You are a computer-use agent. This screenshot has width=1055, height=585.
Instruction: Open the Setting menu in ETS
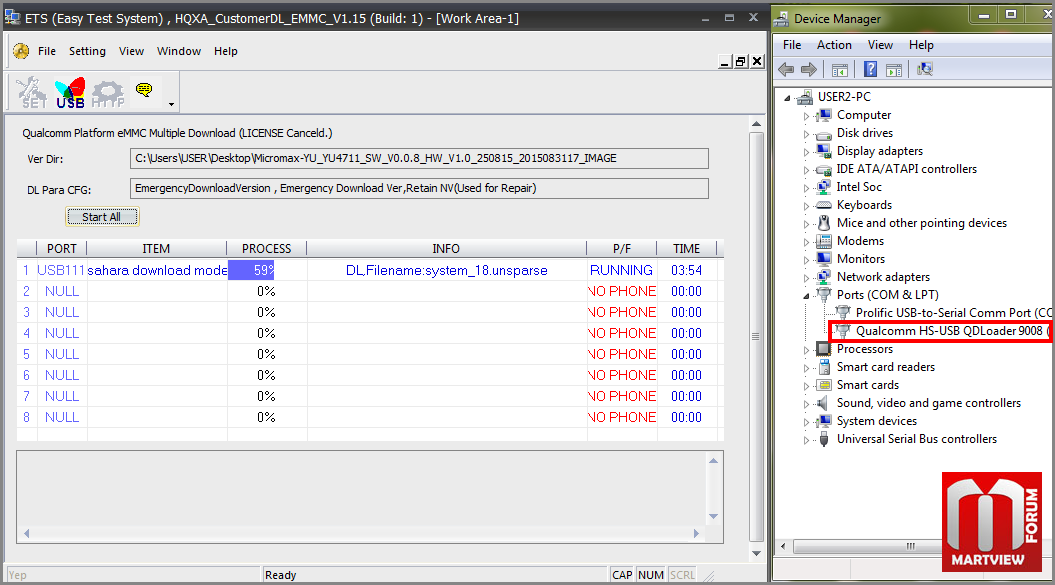[x=87, y=51]
